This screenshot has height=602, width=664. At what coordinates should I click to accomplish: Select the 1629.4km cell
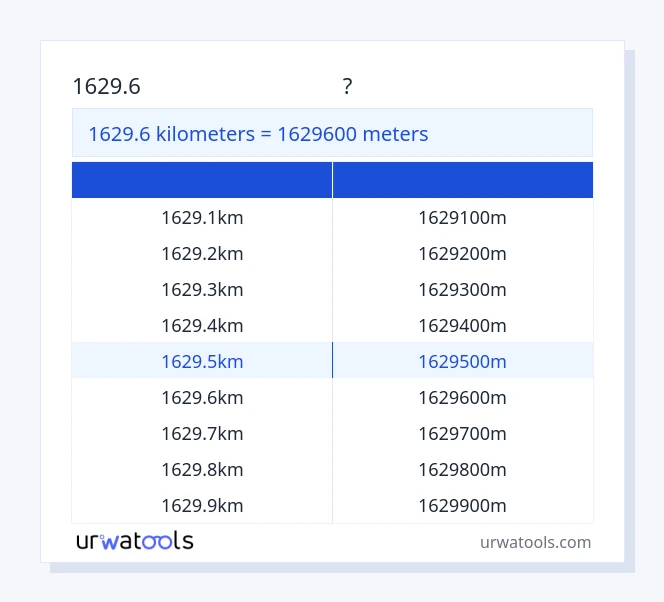coord(202,325)
